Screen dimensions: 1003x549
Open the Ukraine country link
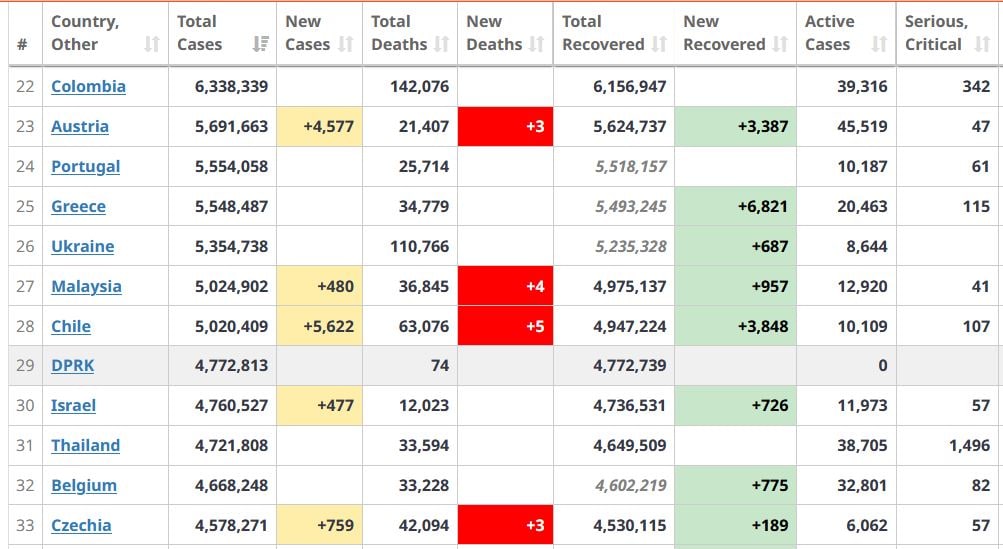point(83,246)
